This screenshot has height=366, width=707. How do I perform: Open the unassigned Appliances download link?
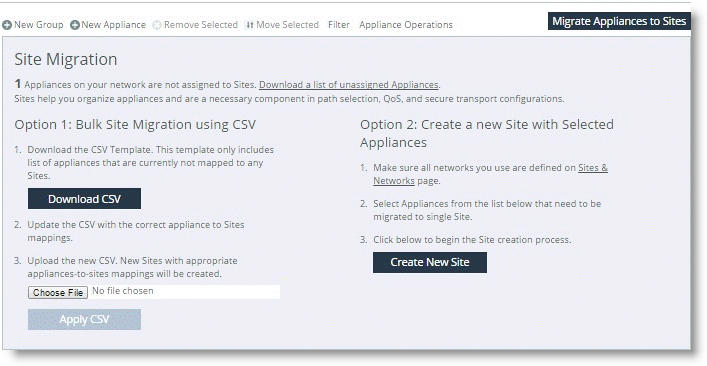click(349, 85)
